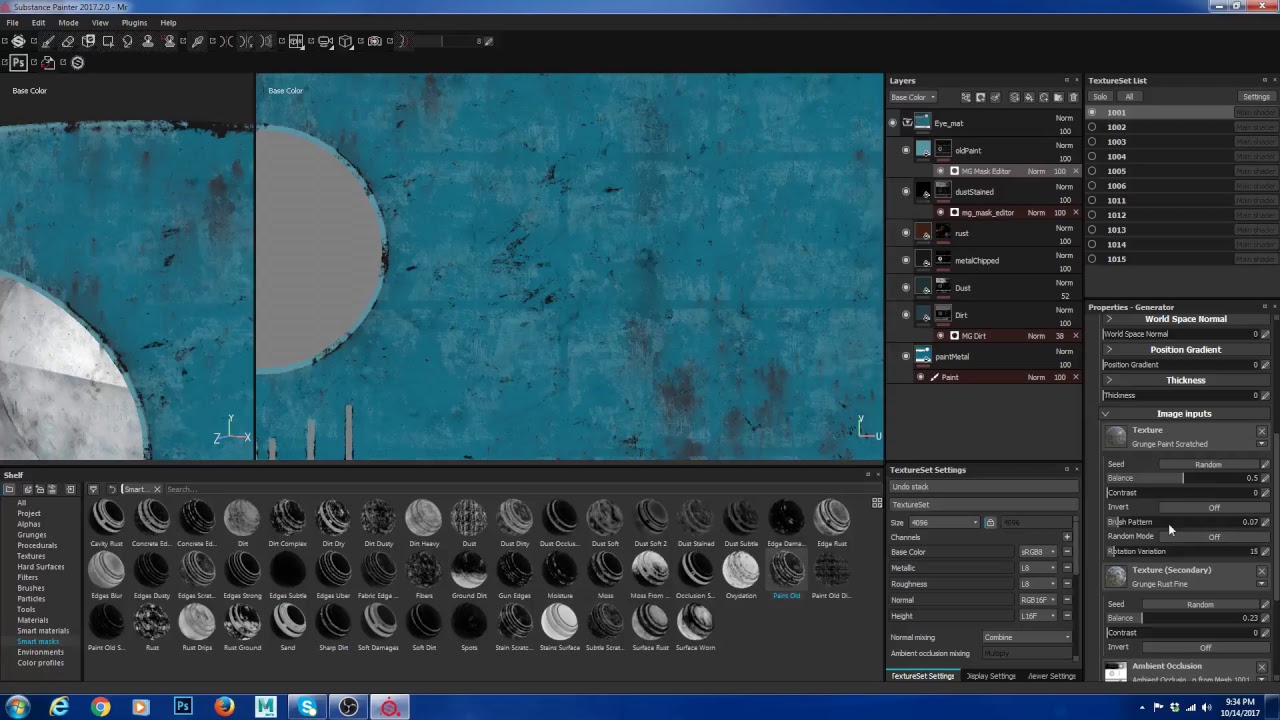The image size is (1280, 720).
Task: Select the Clone stamp tool
Action: click(x=148, y=41)
